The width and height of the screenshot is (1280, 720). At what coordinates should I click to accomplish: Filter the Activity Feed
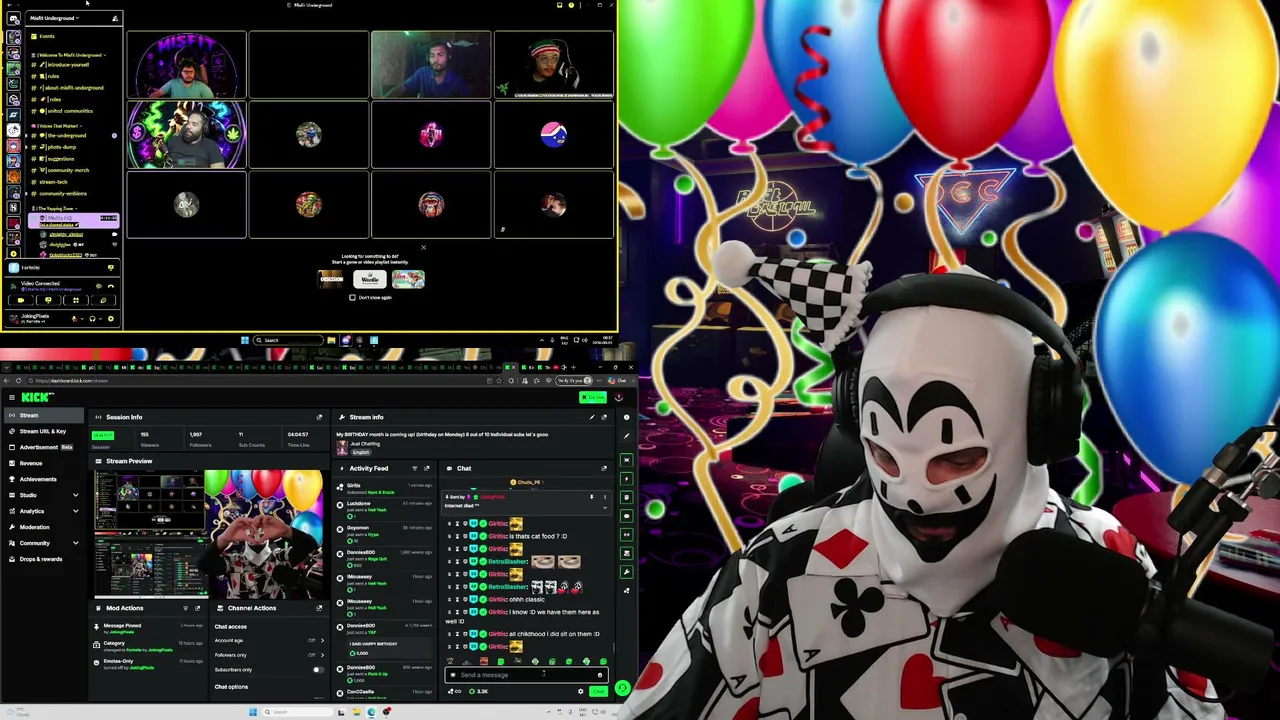tap(415, 468)
